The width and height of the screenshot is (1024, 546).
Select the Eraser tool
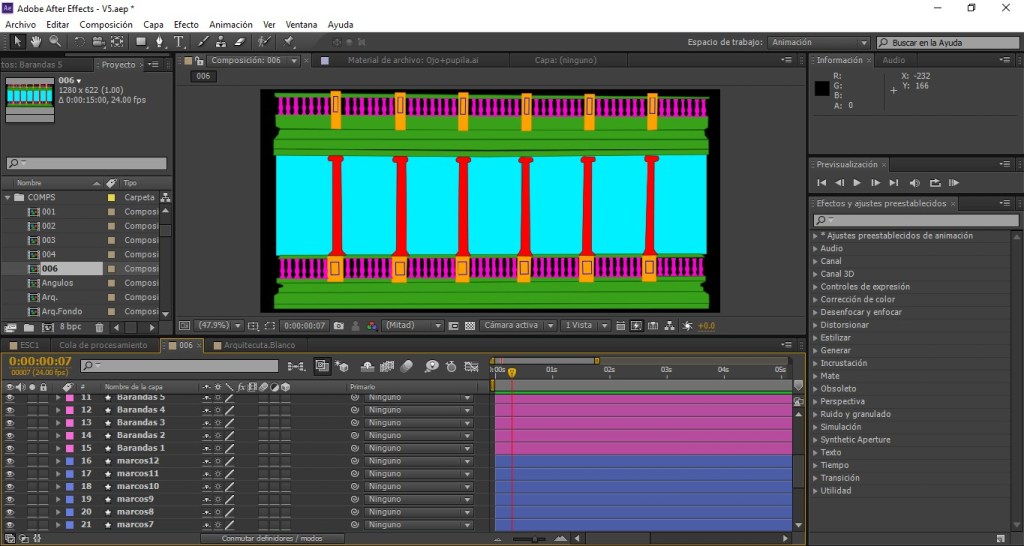(x=239, y=42)
